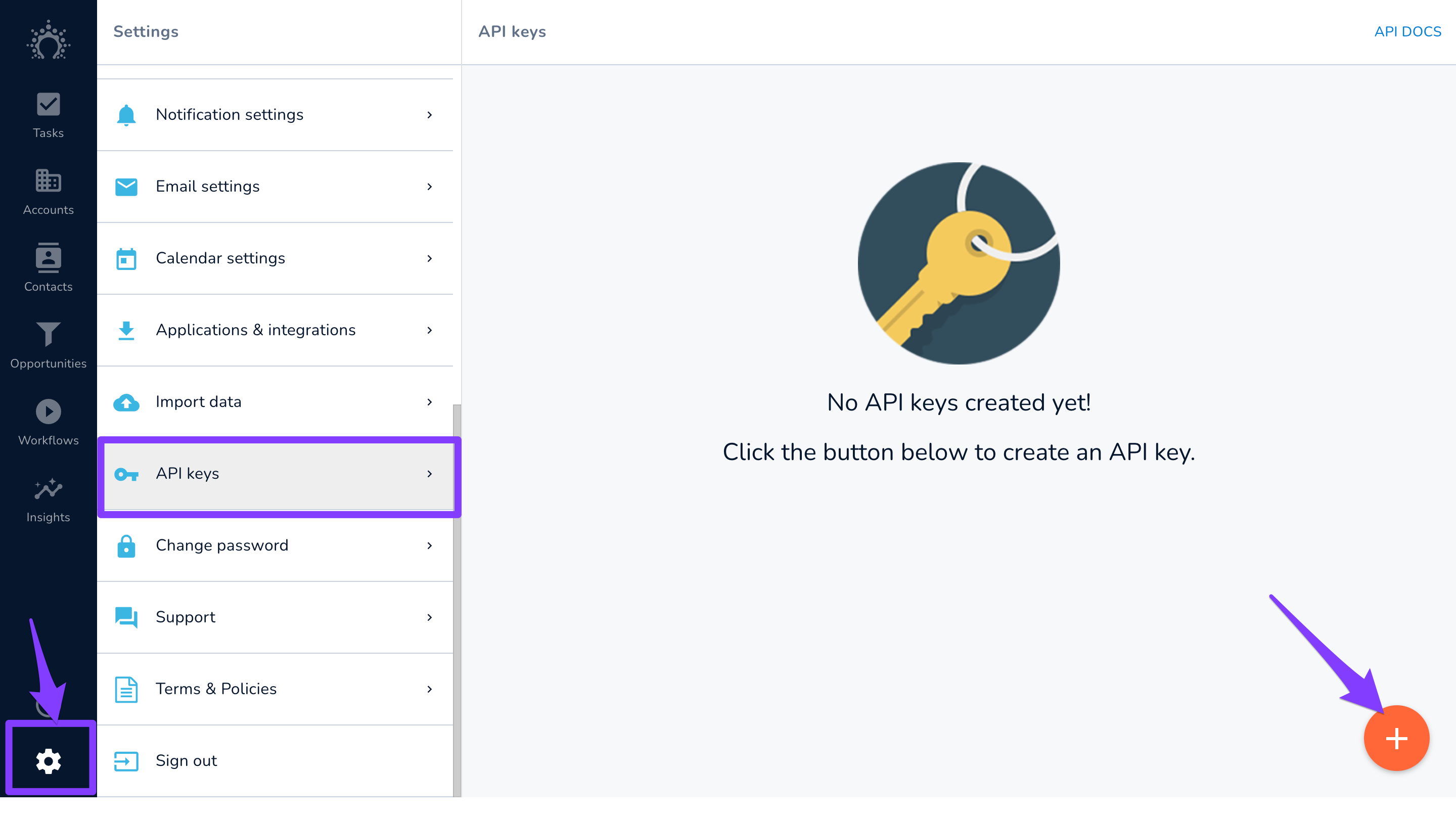This screenshot has height=818, width=1456.
Task: Open Workflows play icon
Action: point(48,412)
